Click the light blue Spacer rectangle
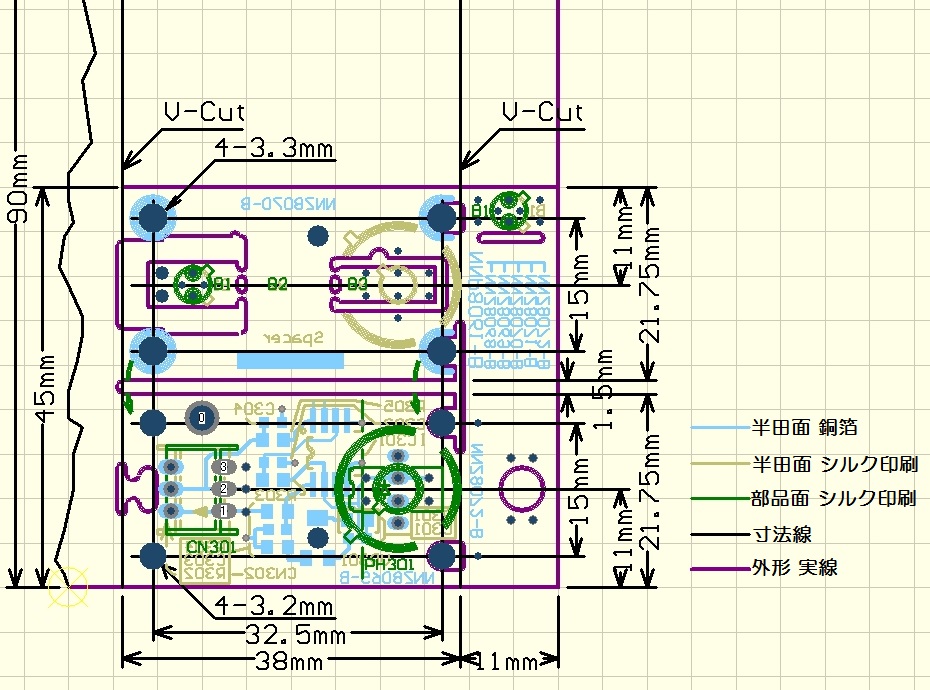This screenshot has width=930, height=690. tap(290, 360)
